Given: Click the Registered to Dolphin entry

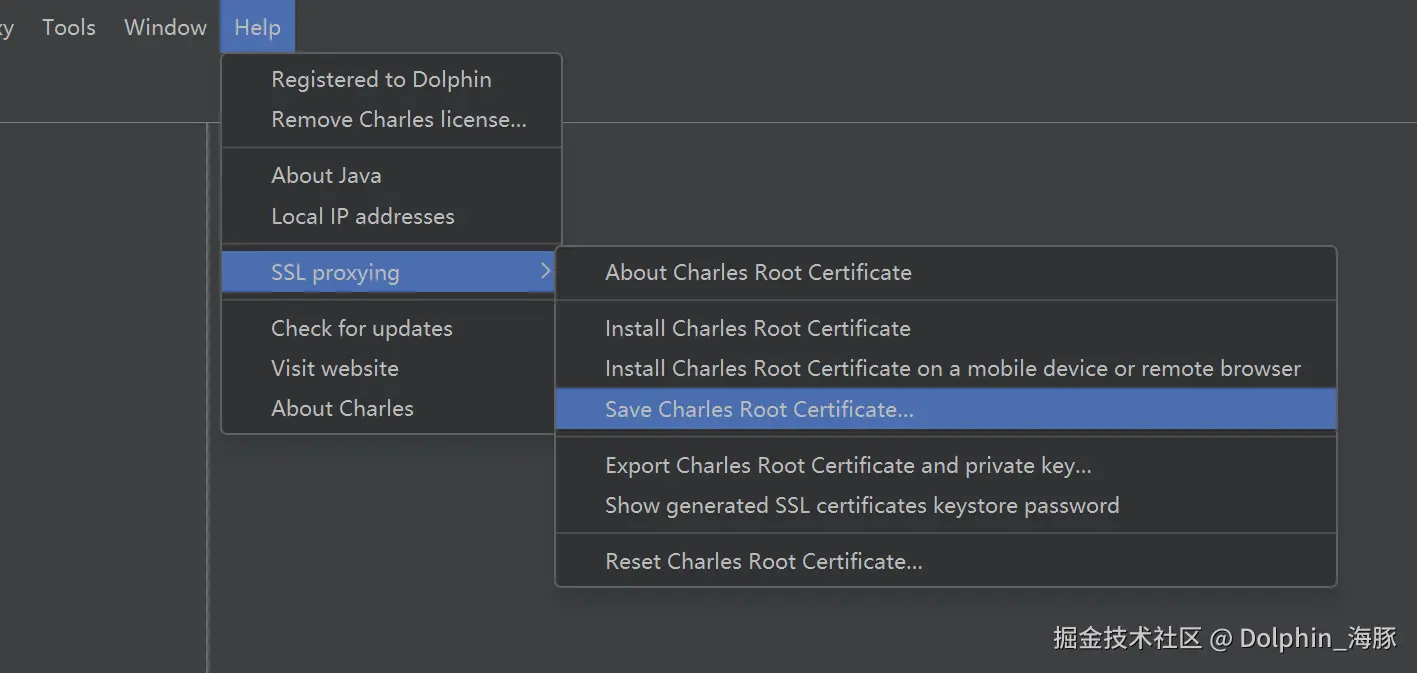Looking at the screenshot, I should [x=391, y=79].
